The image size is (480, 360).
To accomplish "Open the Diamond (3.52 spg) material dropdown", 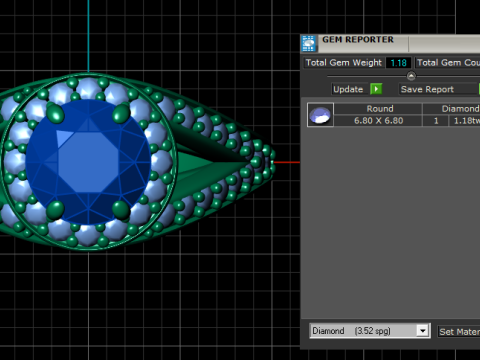I will coord(370,331).
